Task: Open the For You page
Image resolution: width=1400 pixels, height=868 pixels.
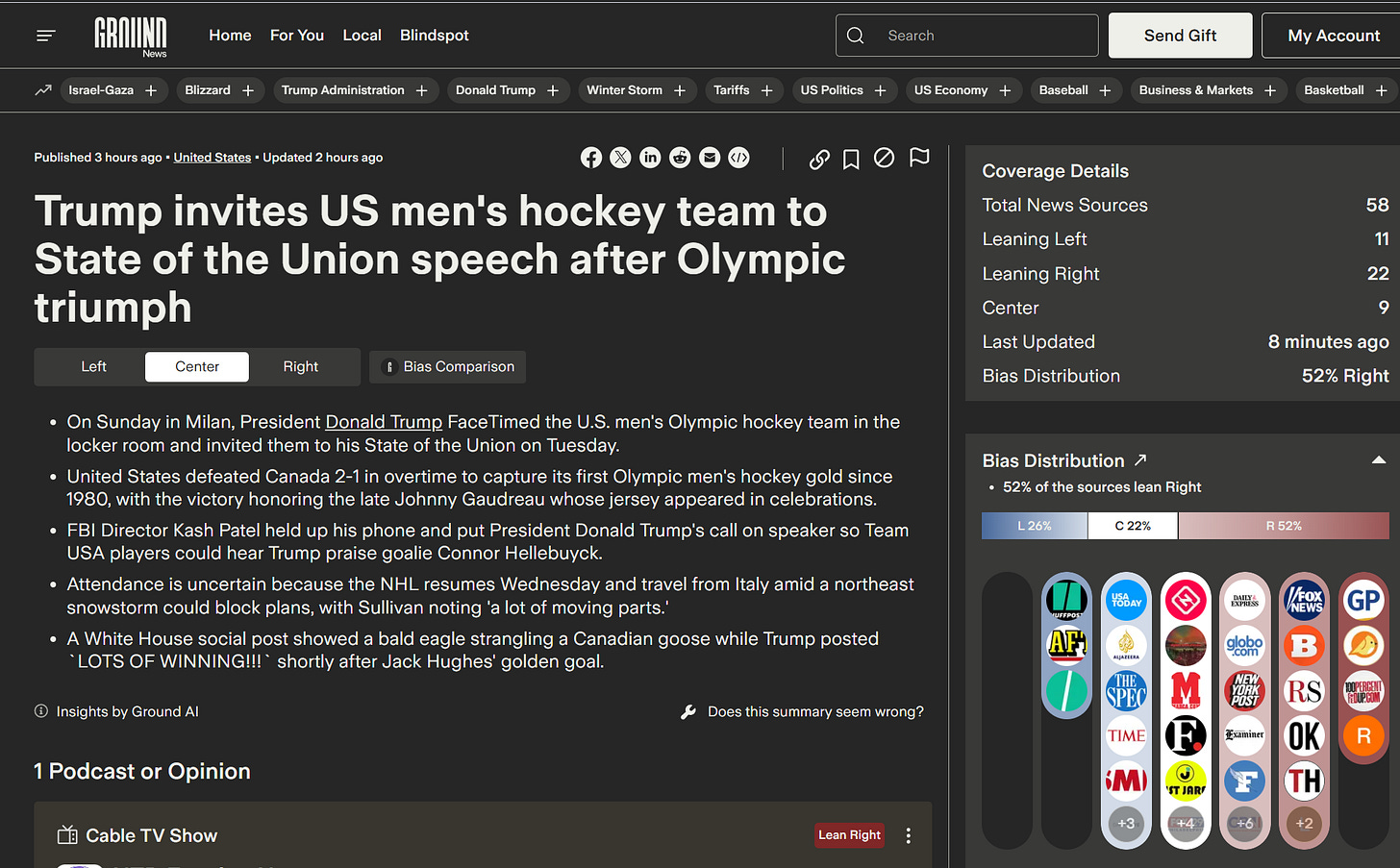Action: click(x=297, y=36)
